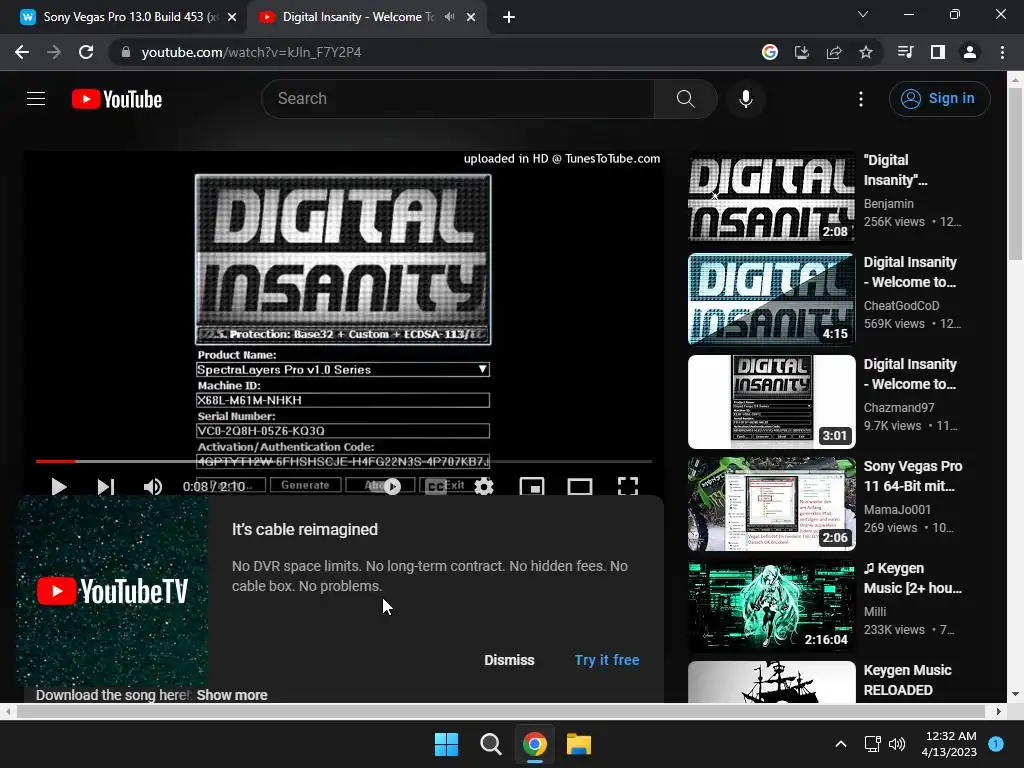The image size is (1024, 768).
Task: Click the vertical page scrollbar
Action: (x=1014, y=173)
